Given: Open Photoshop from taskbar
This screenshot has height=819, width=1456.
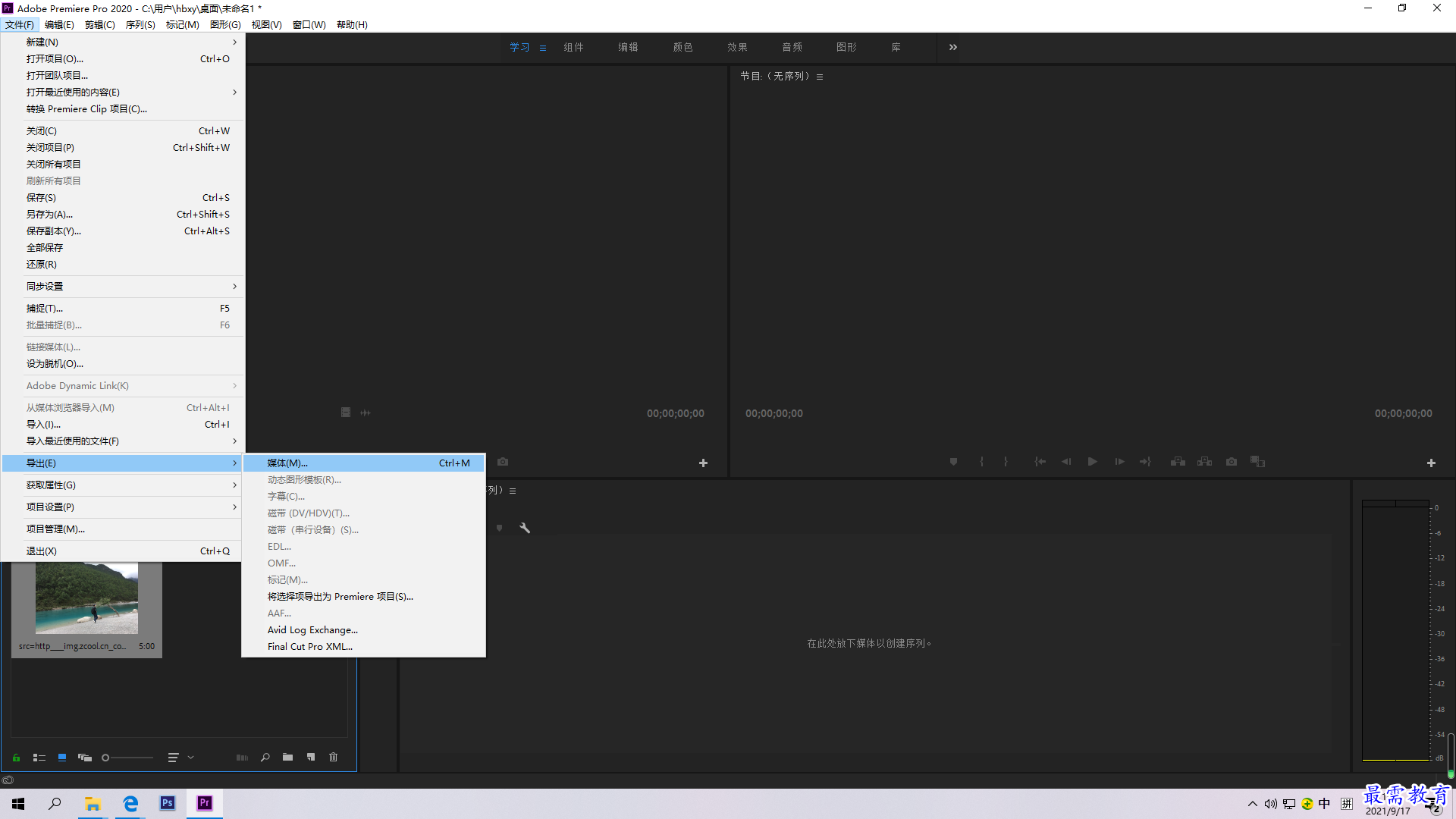Looking at the screenshot, I should point(168,803).
